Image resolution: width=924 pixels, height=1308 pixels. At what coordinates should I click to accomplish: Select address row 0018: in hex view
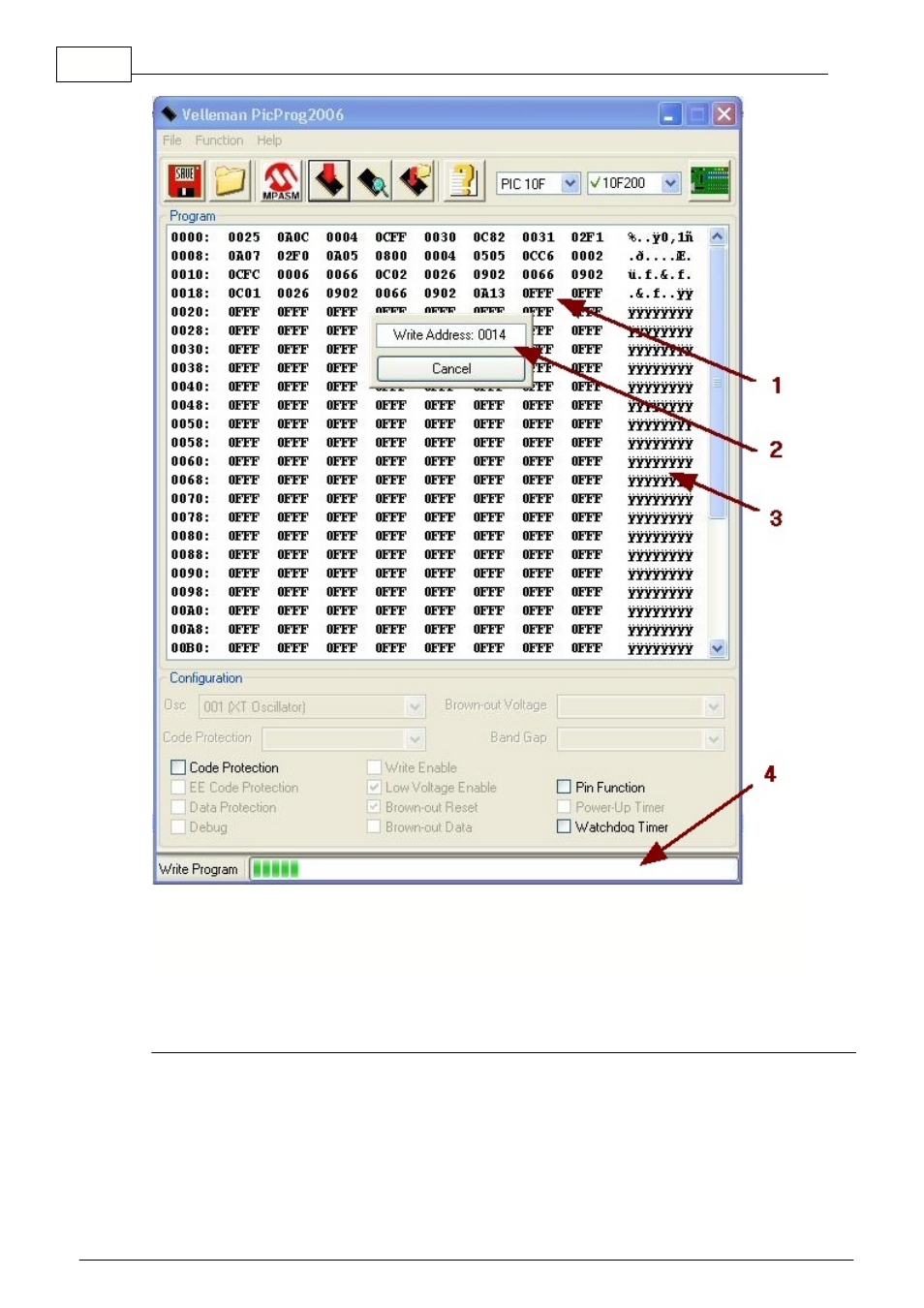190,294
